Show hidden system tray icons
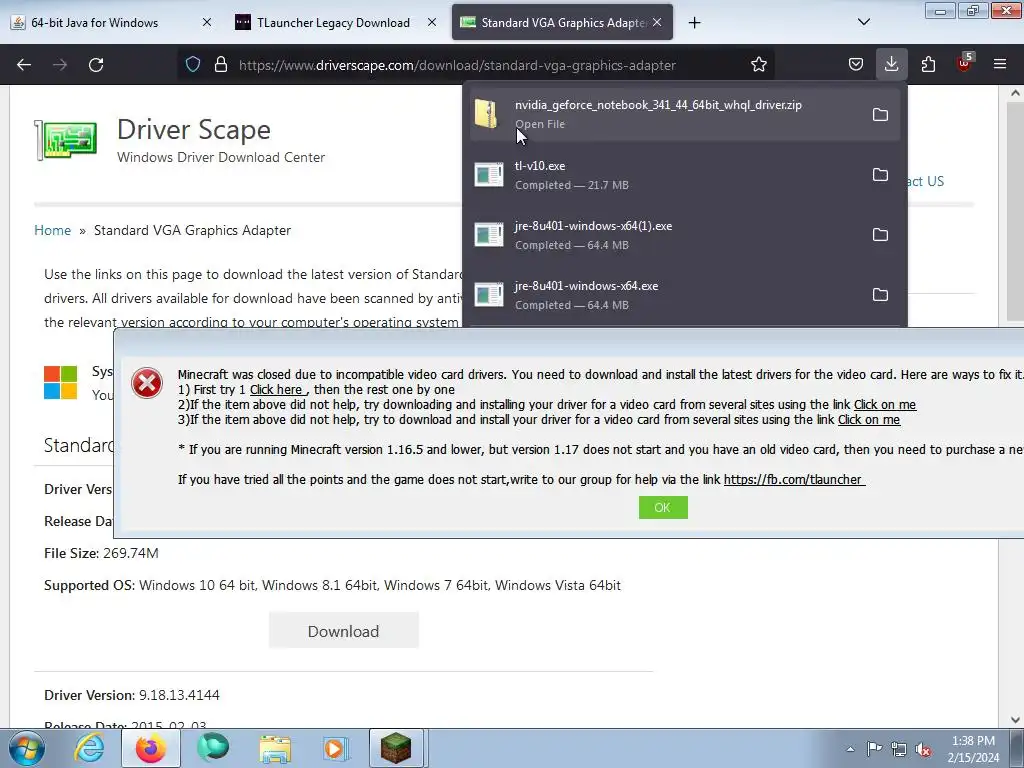The image size is (1024, 768). (850, 749)
